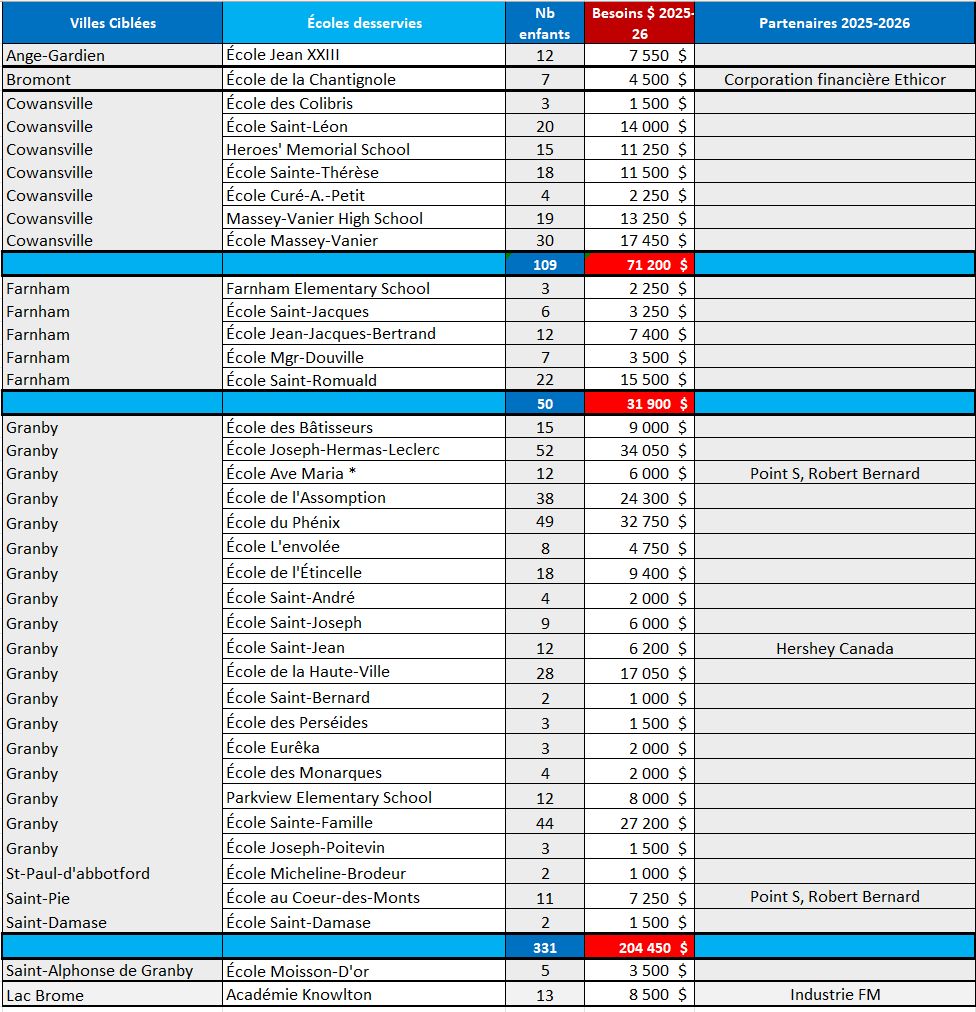The width and height of the screenshot is (976, 1012).
Task: Select the 'École Saint-Jacques' cell
Action: tap(364, 311)
